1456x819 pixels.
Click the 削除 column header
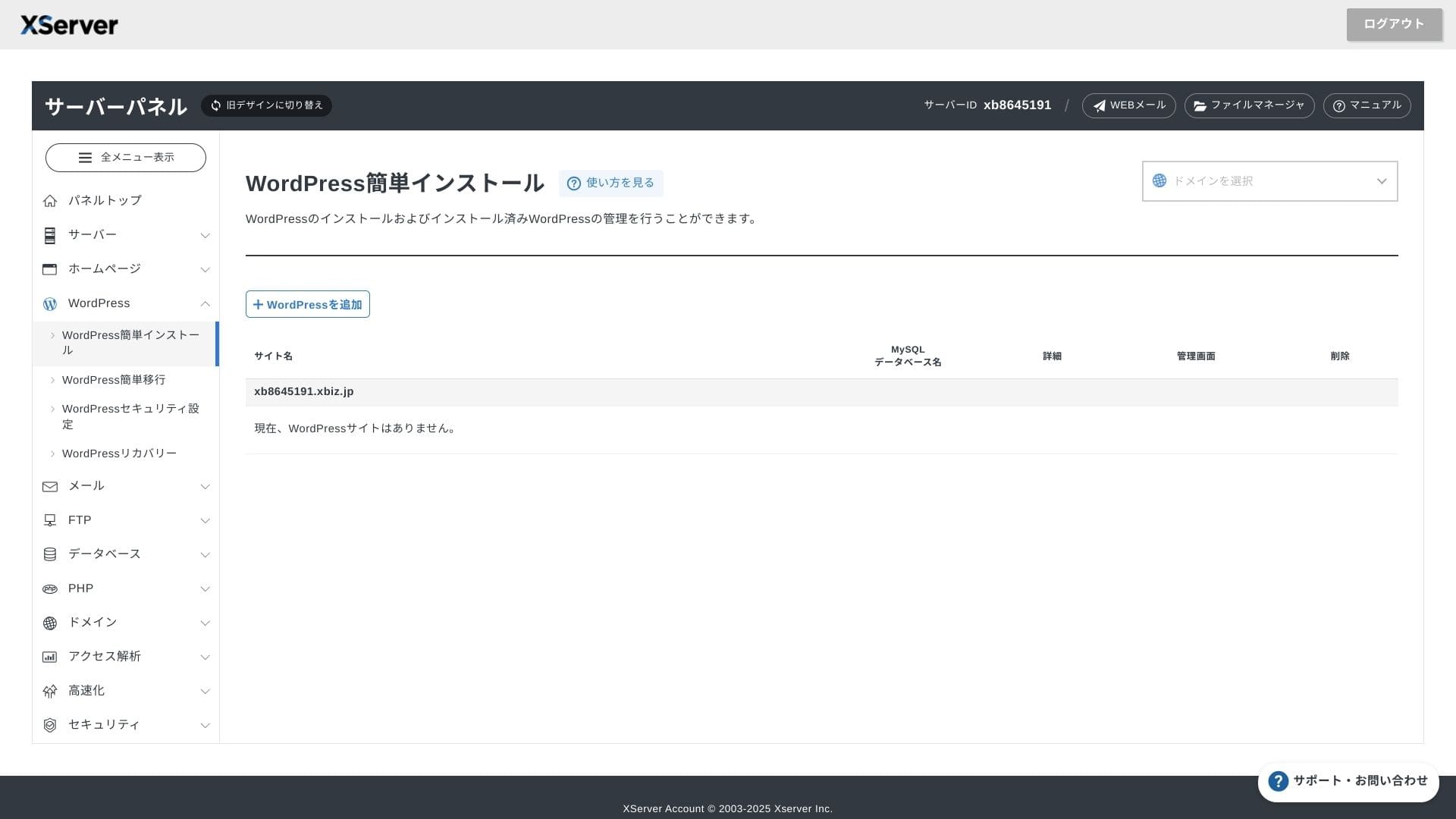pyautogui.click(x=1340, y=356)
